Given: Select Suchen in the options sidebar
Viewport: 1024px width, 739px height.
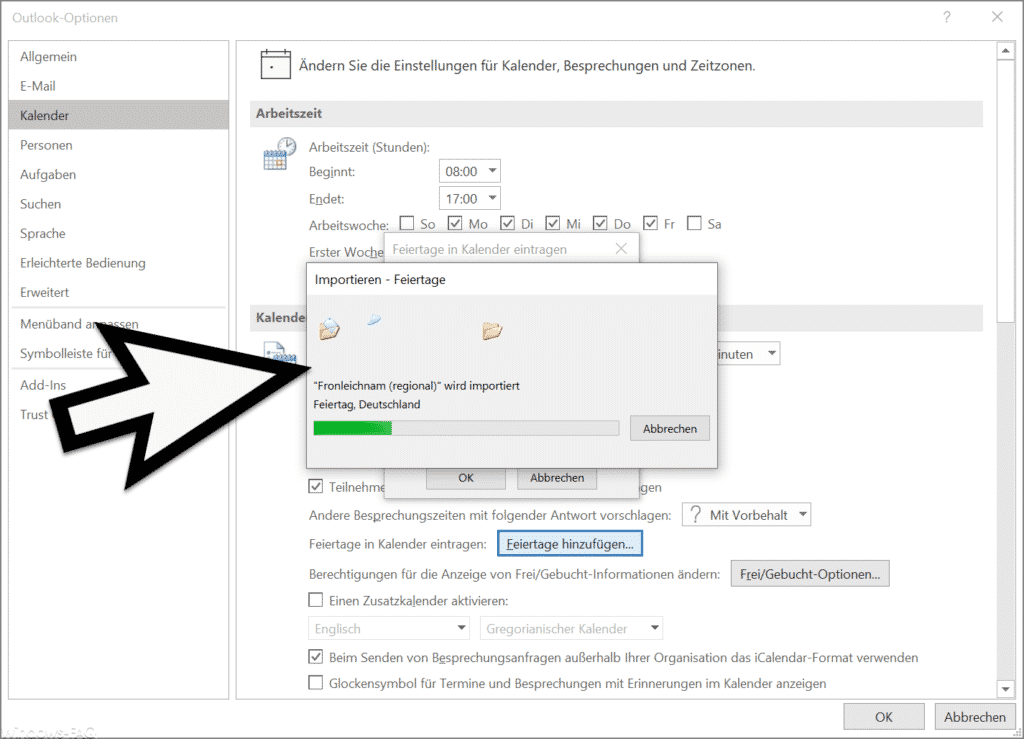Looking at the screenshot, I should 118,204.
